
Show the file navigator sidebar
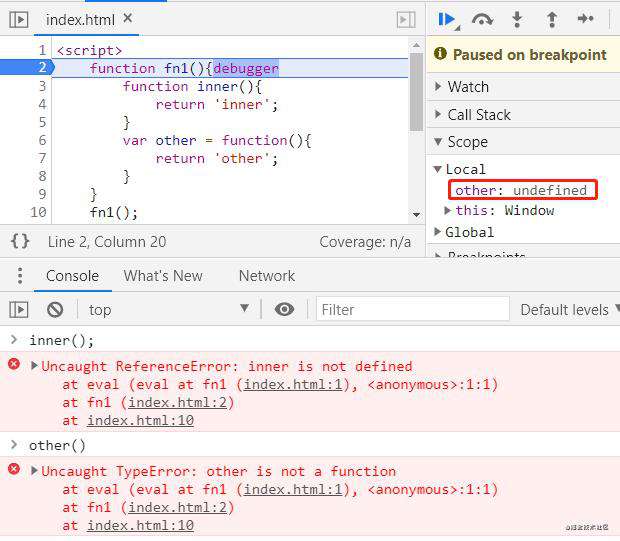[19, 19]
